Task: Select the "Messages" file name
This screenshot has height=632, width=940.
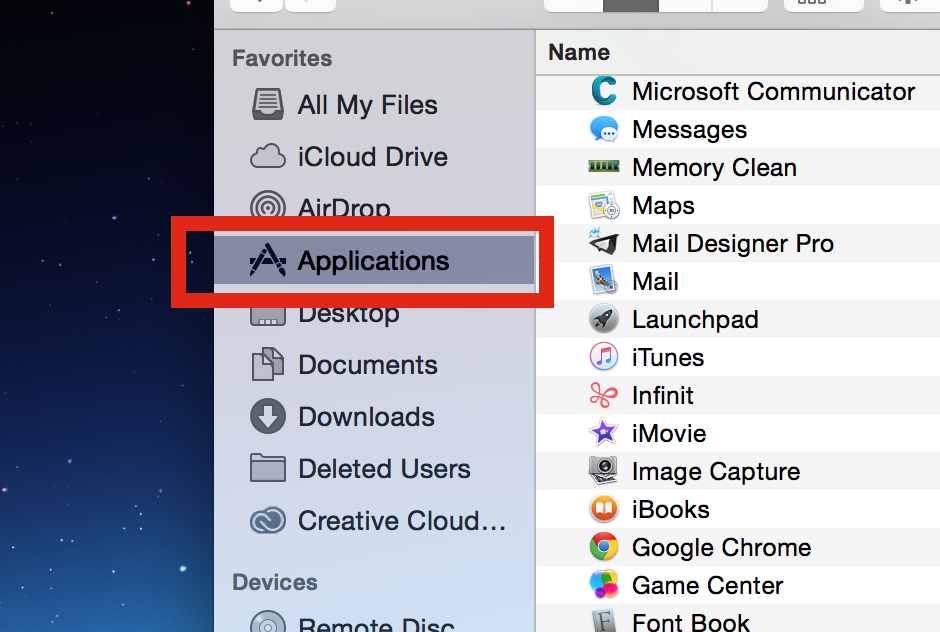Action: [689, 130]
